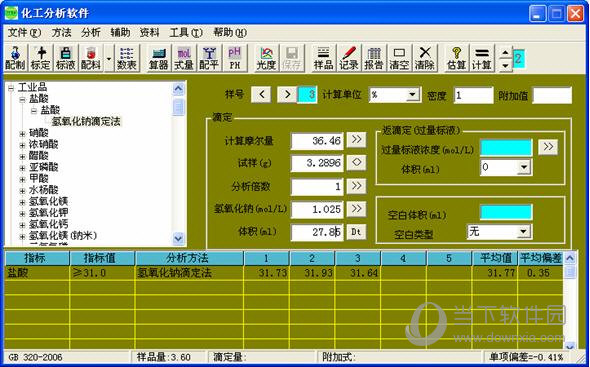Open the 分析 menu

click(x=91, y=32)
